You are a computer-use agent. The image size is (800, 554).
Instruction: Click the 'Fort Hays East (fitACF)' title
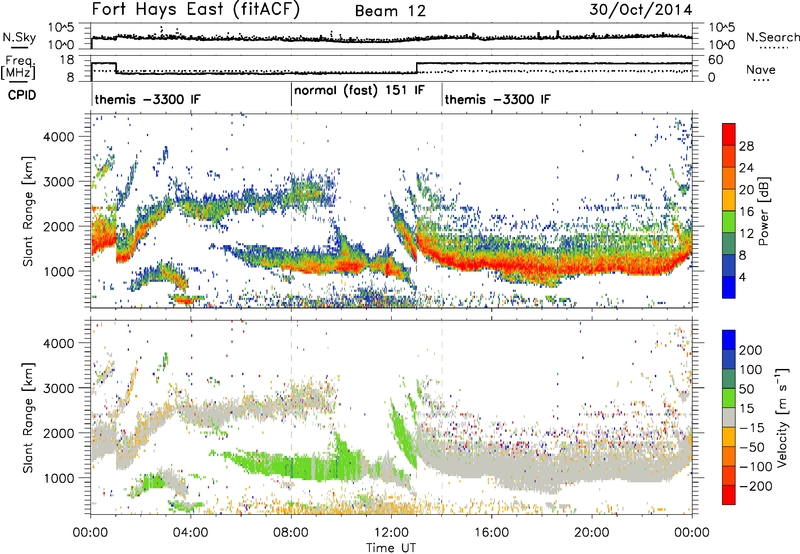pyautogui.click(x=196, y=10)
